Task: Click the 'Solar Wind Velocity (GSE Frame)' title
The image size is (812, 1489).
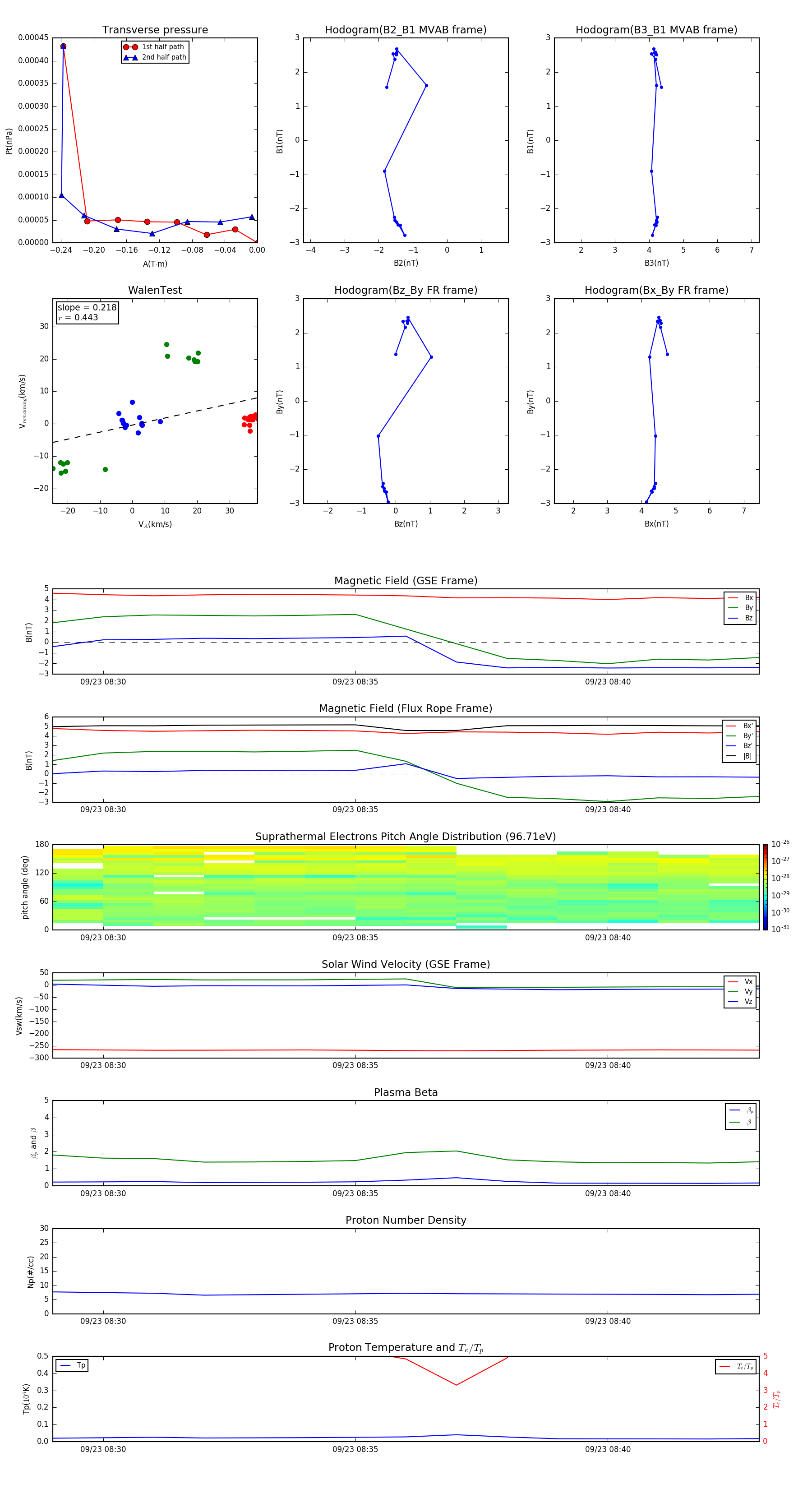Action: tap(406, 965)
